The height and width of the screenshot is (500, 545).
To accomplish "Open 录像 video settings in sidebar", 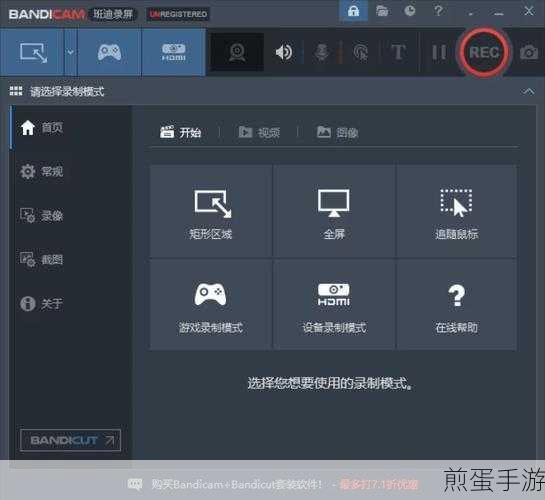I will 42,215.
